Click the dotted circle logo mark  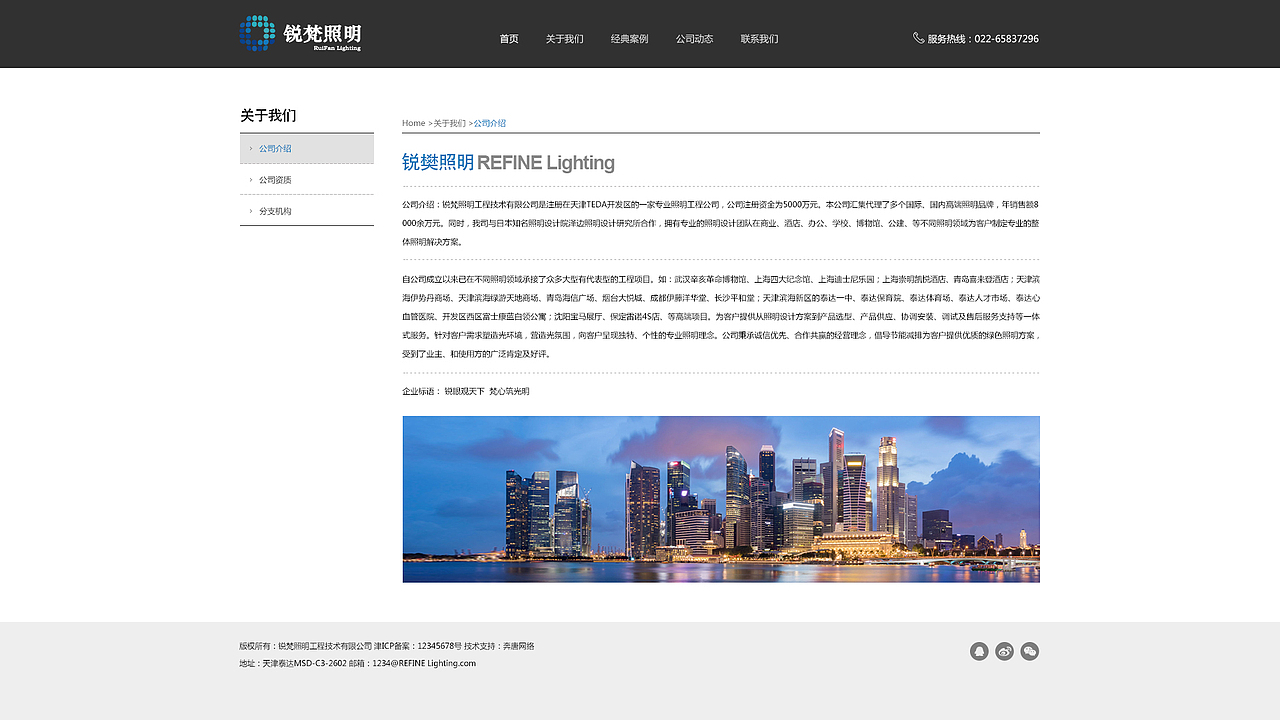pyautogui.click(x=255, y=32)
